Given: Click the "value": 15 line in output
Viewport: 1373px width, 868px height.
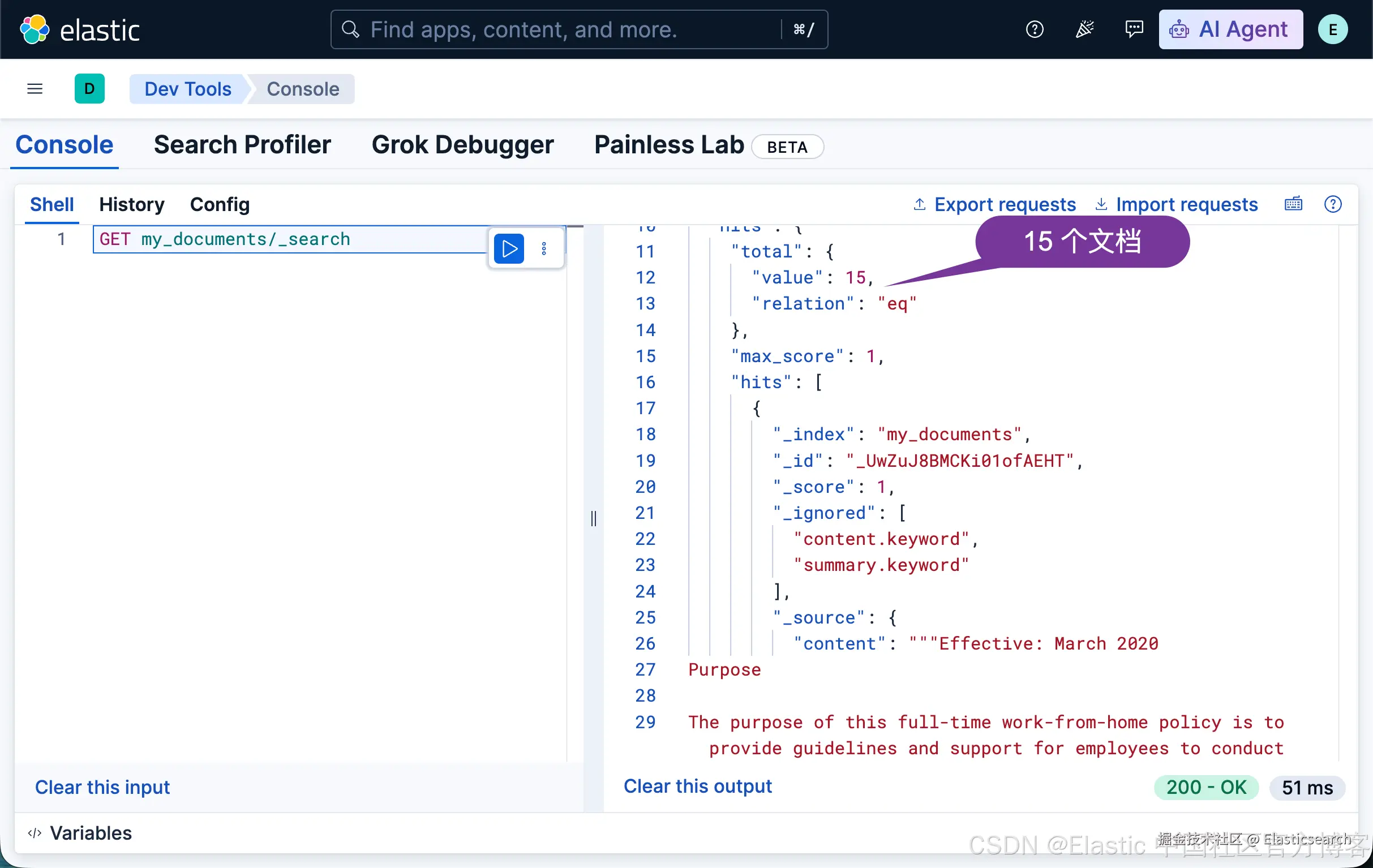Looking at the screenshot, I should pyautogui.click(x=812, y=278).
